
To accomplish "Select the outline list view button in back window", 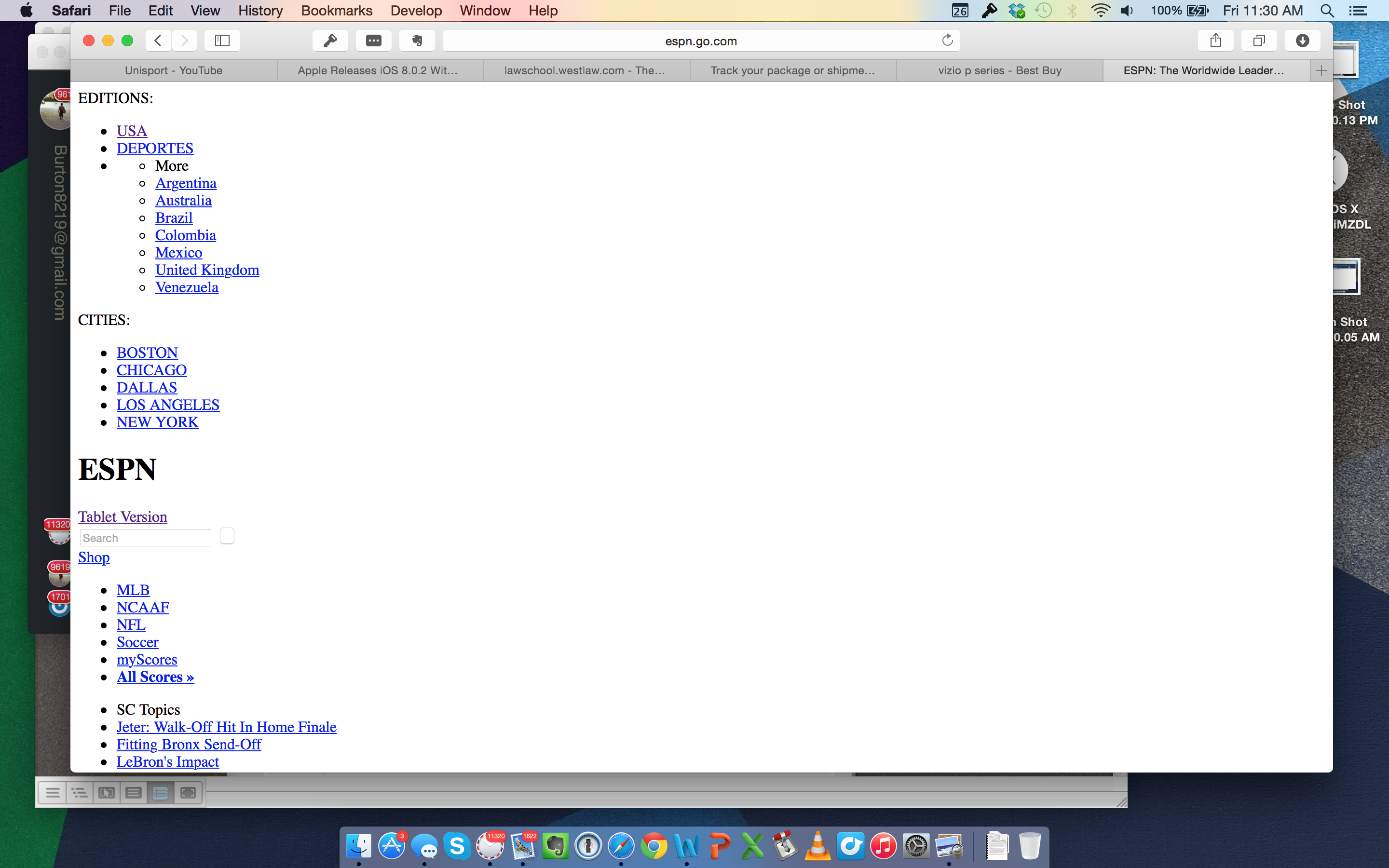I will point(80,793).
